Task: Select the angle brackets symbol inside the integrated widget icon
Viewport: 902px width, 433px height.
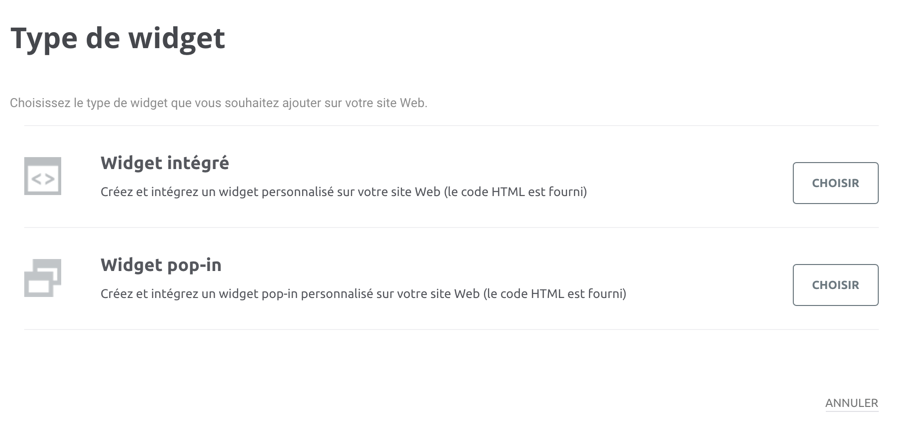Action: [x=43, y=179]
